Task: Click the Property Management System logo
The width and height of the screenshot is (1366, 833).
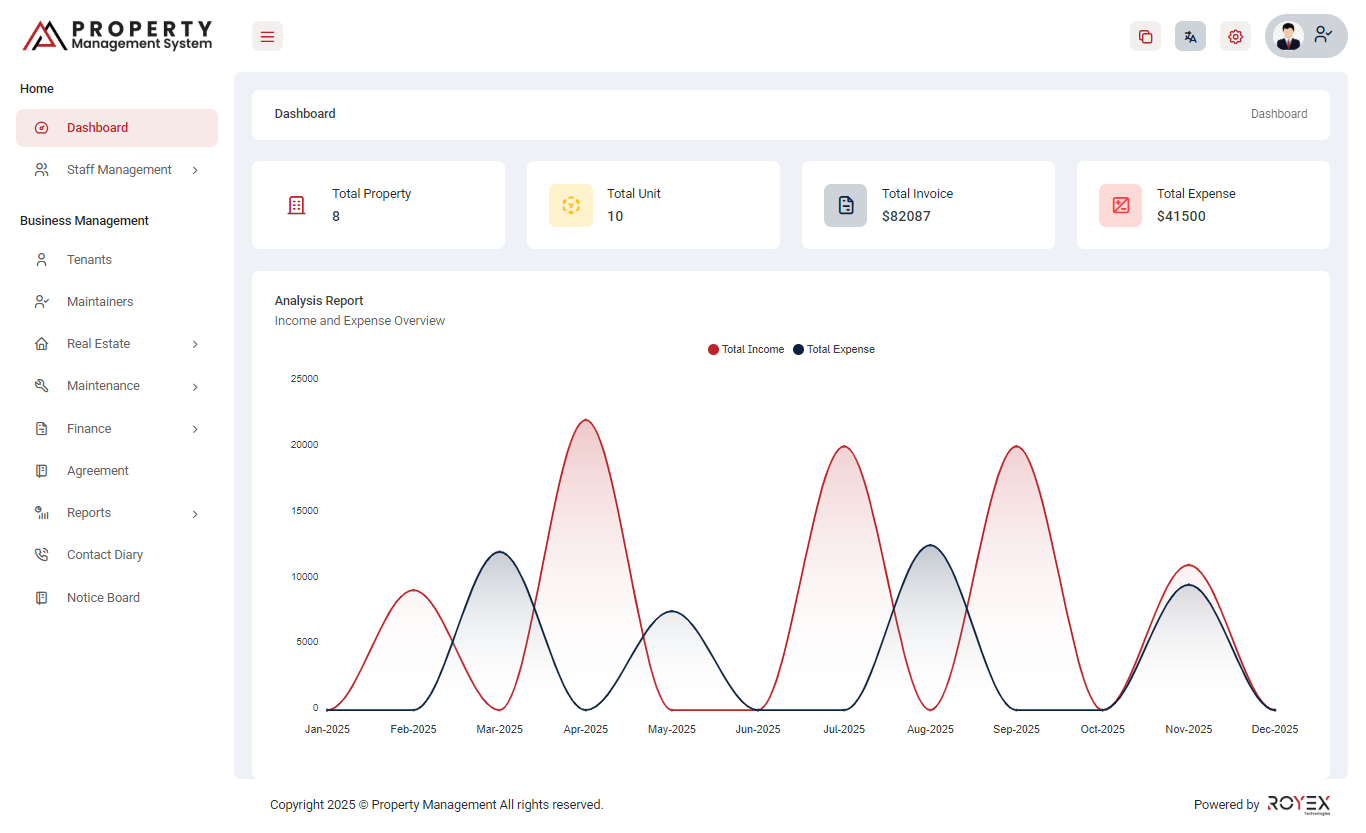Action: point(118,36)
